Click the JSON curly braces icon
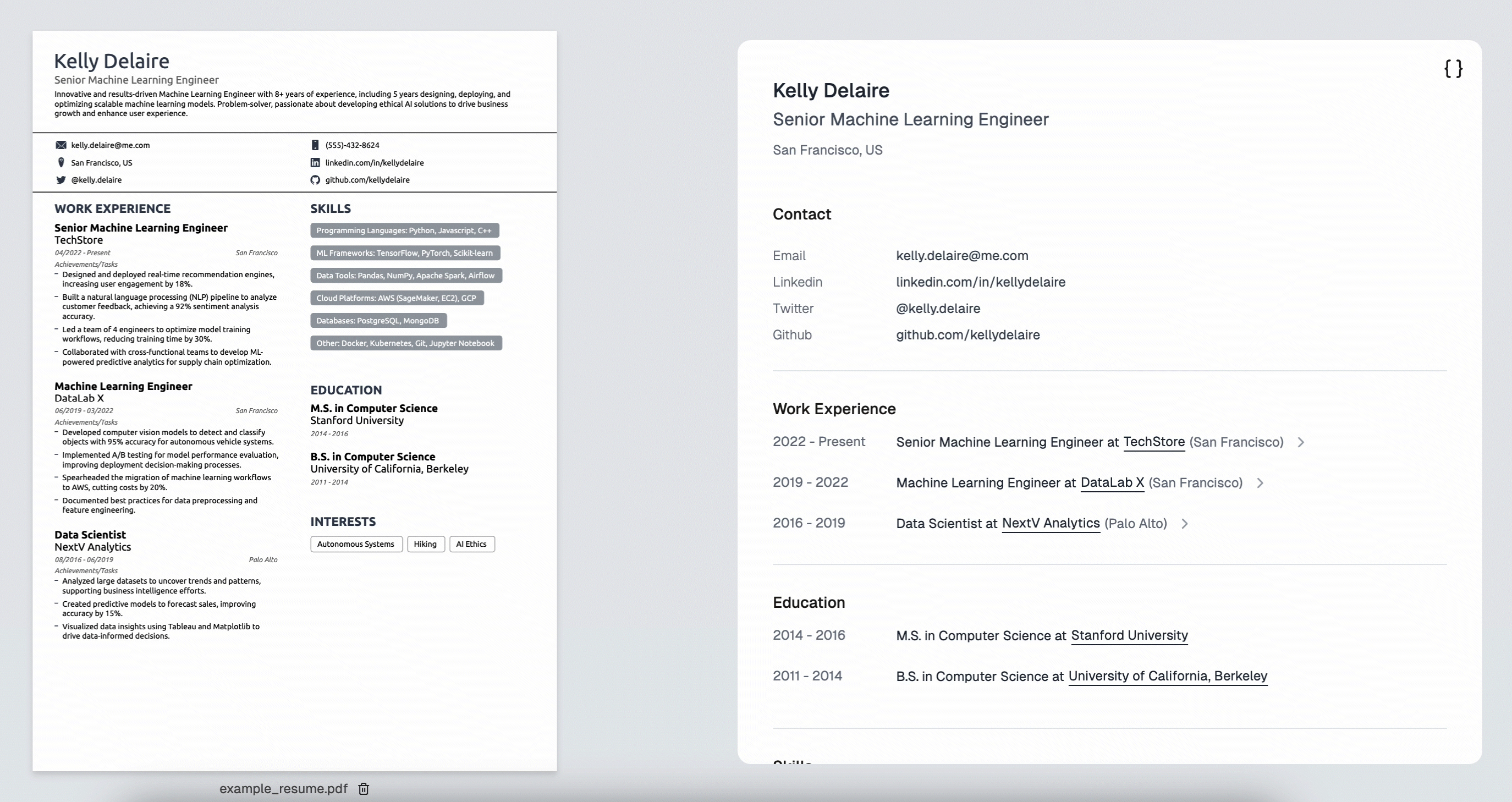This screenshot has height=802, width=1512. tap(1453, 69)
